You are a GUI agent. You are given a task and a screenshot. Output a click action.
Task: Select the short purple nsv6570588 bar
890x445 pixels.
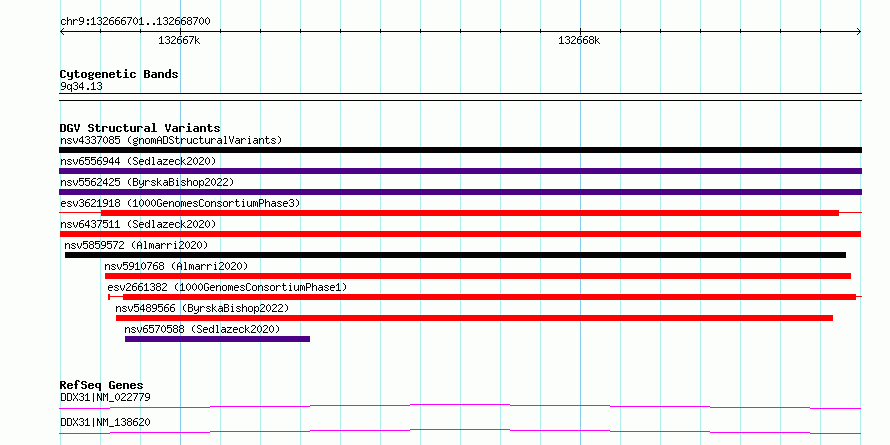[217, 339]
